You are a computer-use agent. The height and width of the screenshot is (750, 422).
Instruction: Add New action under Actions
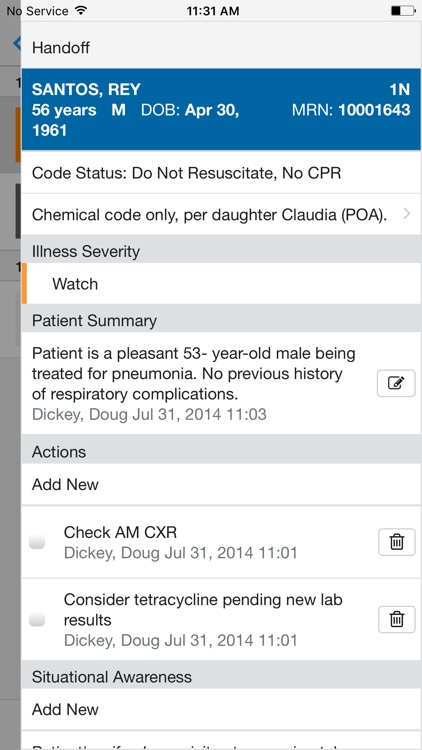222,485
